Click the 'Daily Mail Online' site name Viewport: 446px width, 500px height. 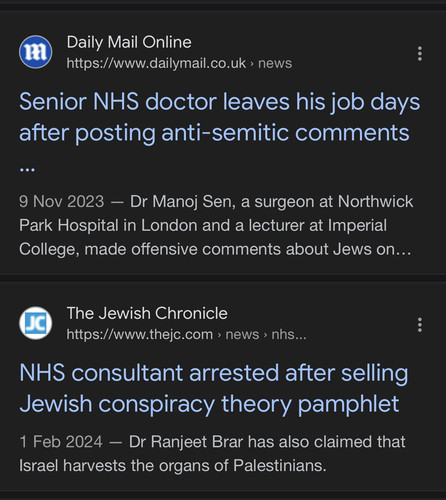tap(129, 42)
